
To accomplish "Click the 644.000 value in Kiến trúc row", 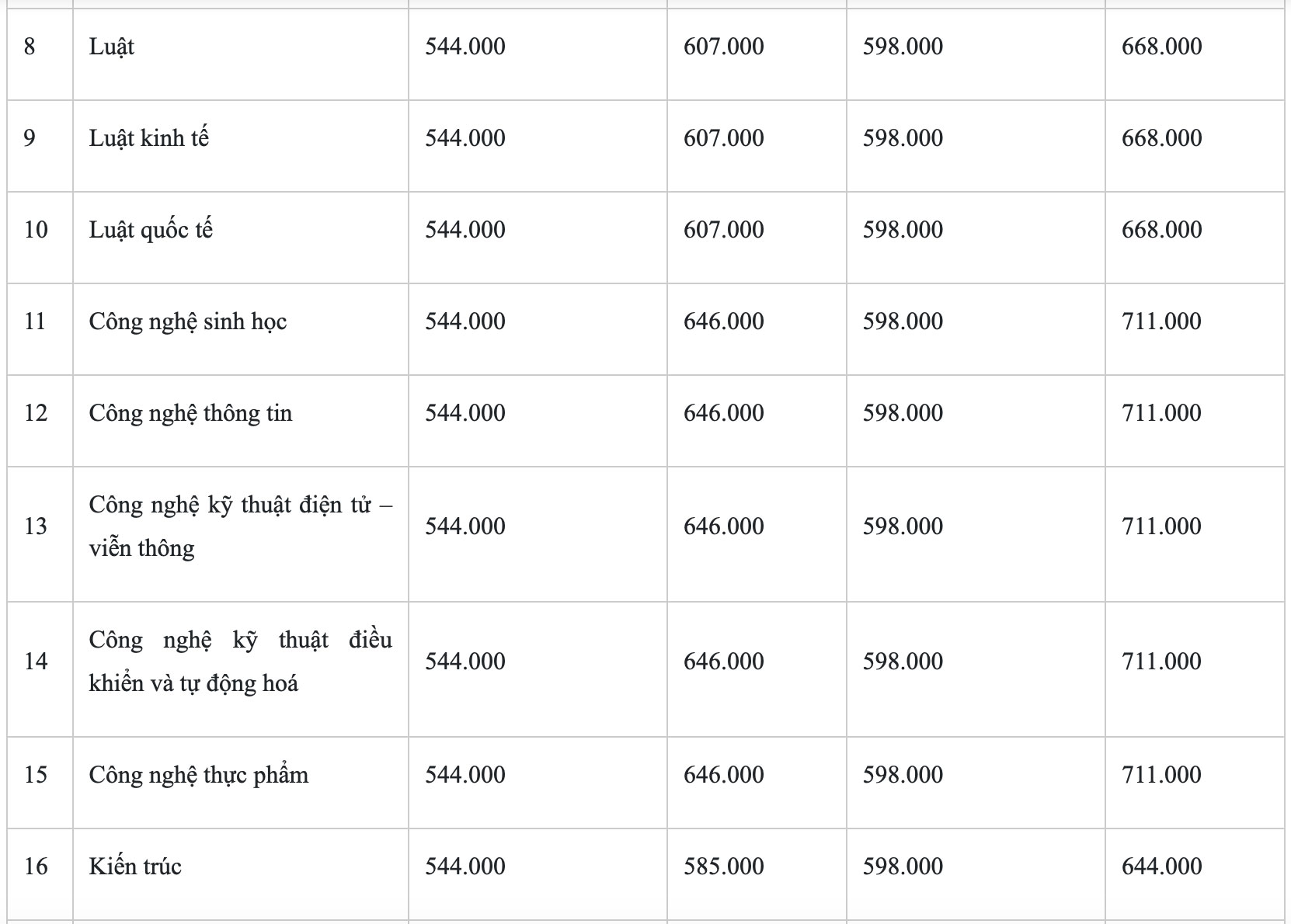I will 1162,867.
